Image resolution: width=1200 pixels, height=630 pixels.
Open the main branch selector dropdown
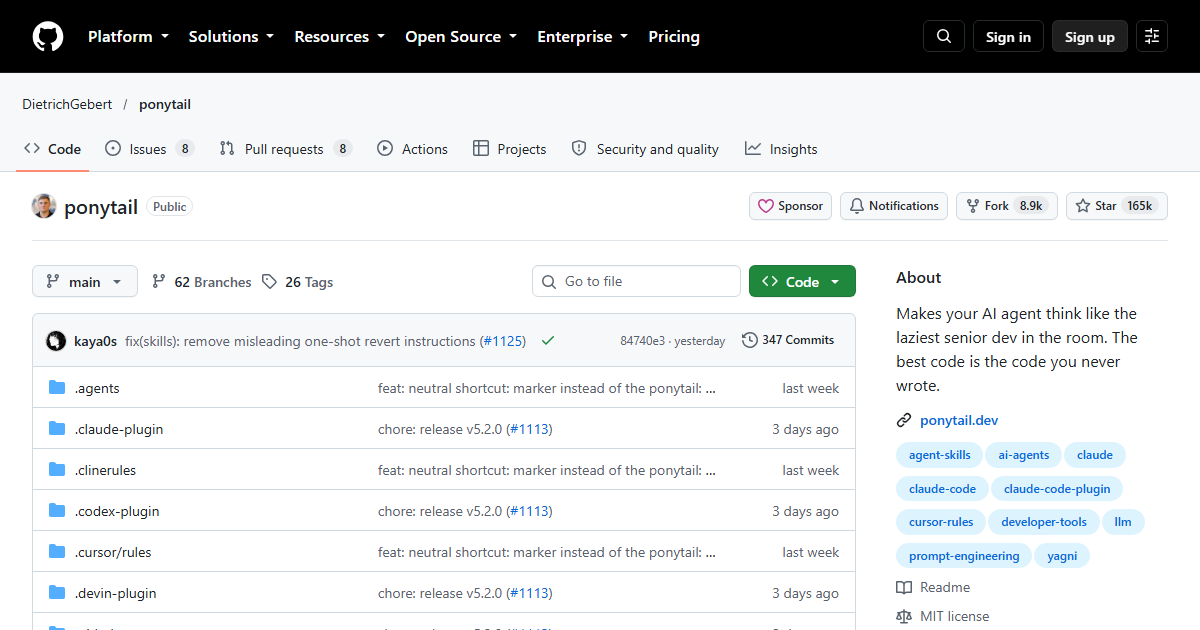[85, 282]
